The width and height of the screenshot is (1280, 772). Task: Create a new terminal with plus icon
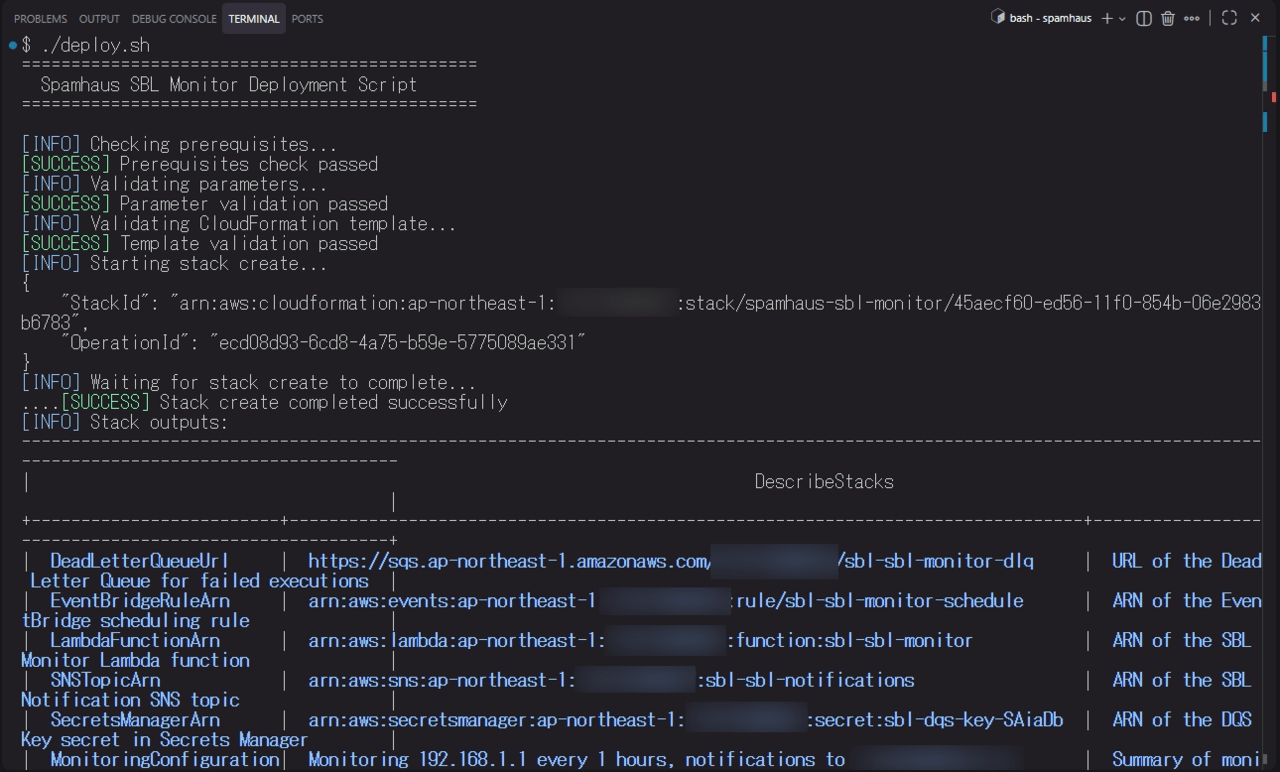pyautogui.click(x=1106, y=18)
